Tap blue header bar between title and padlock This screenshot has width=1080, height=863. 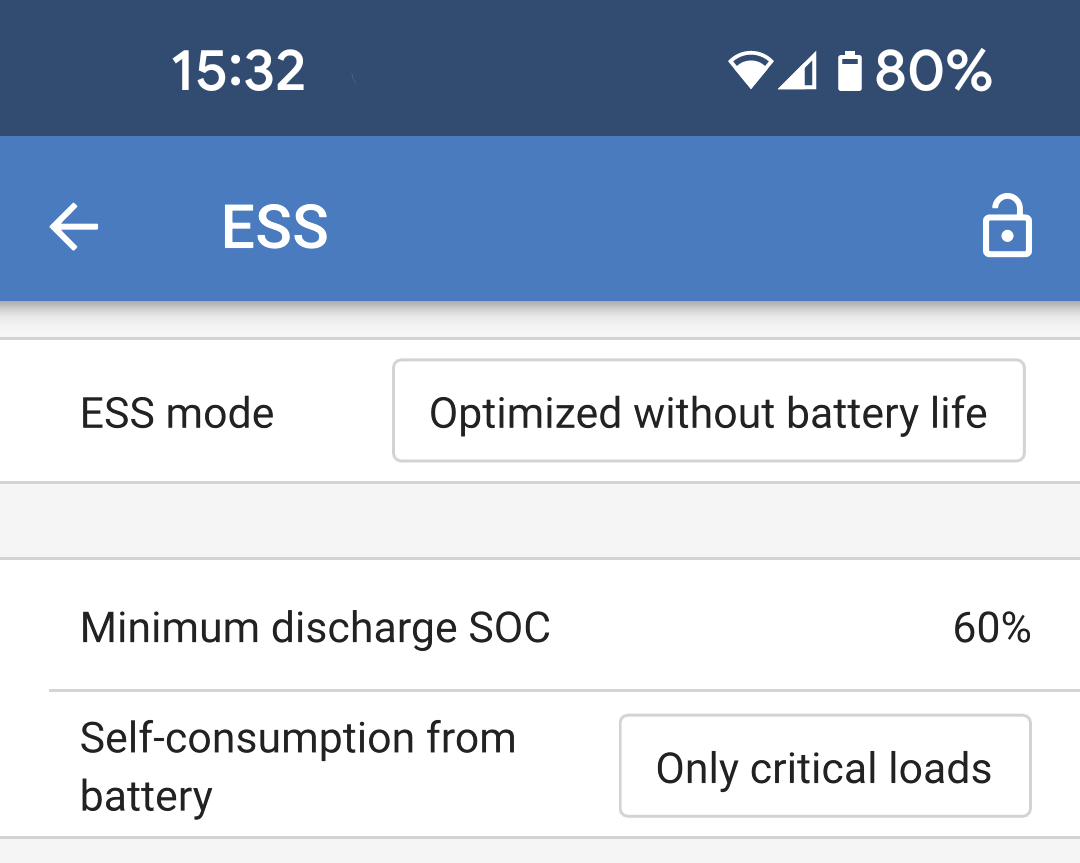tap(650, 228)
